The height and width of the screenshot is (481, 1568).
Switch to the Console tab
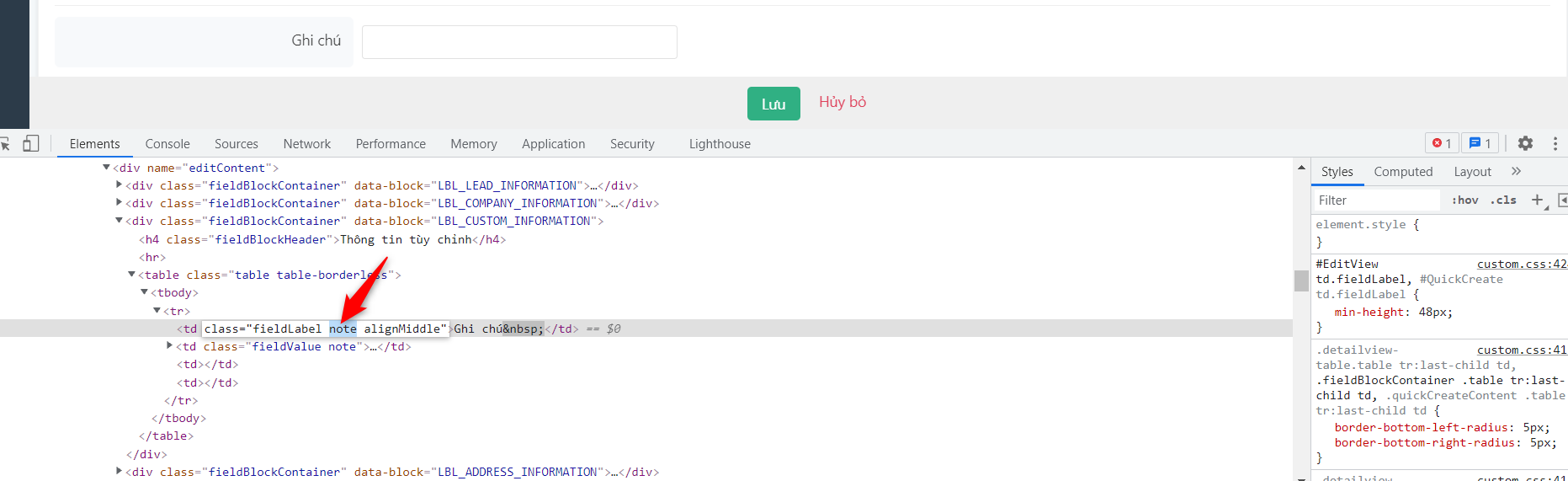[167, 144]
